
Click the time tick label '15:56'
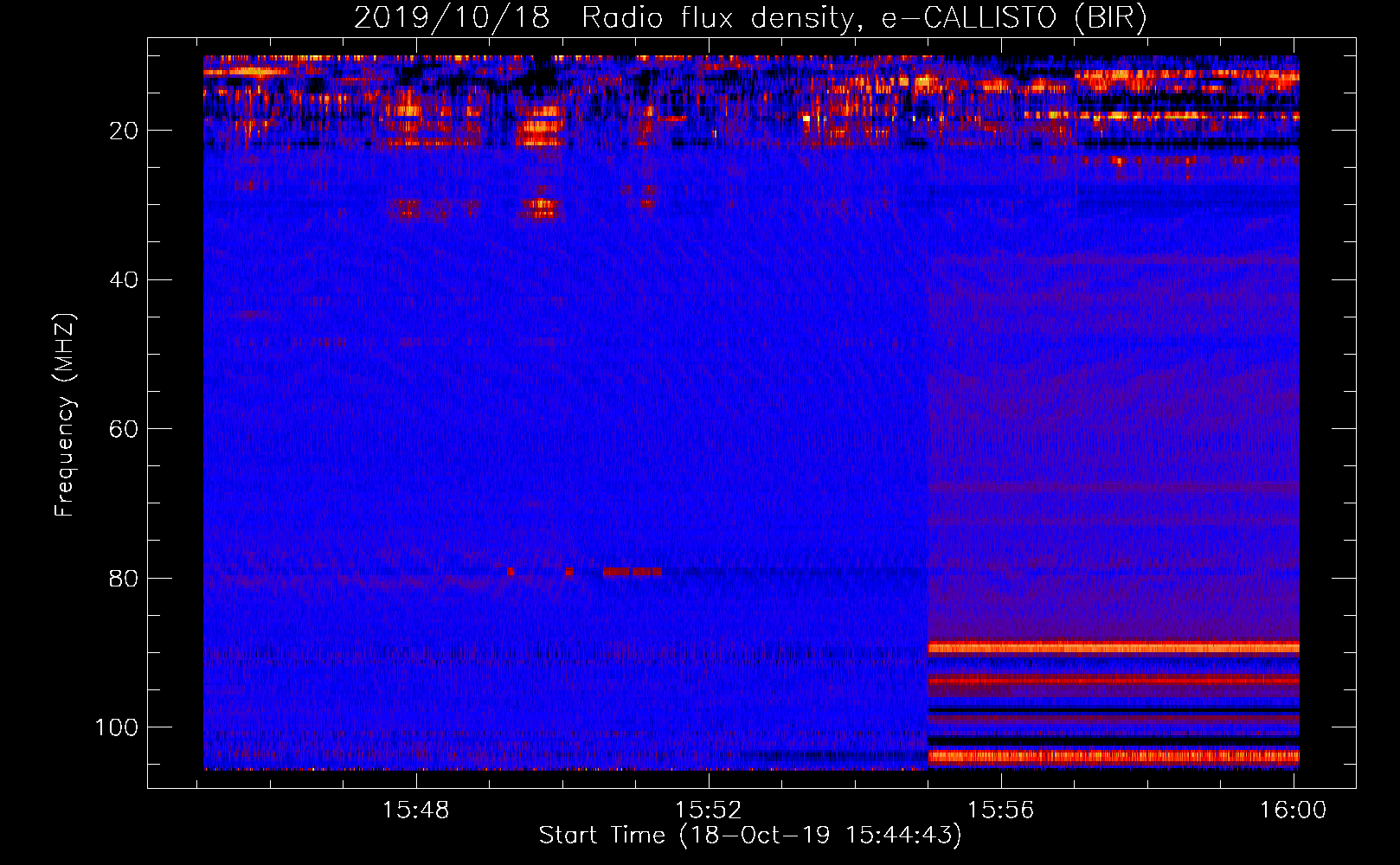1001,811
